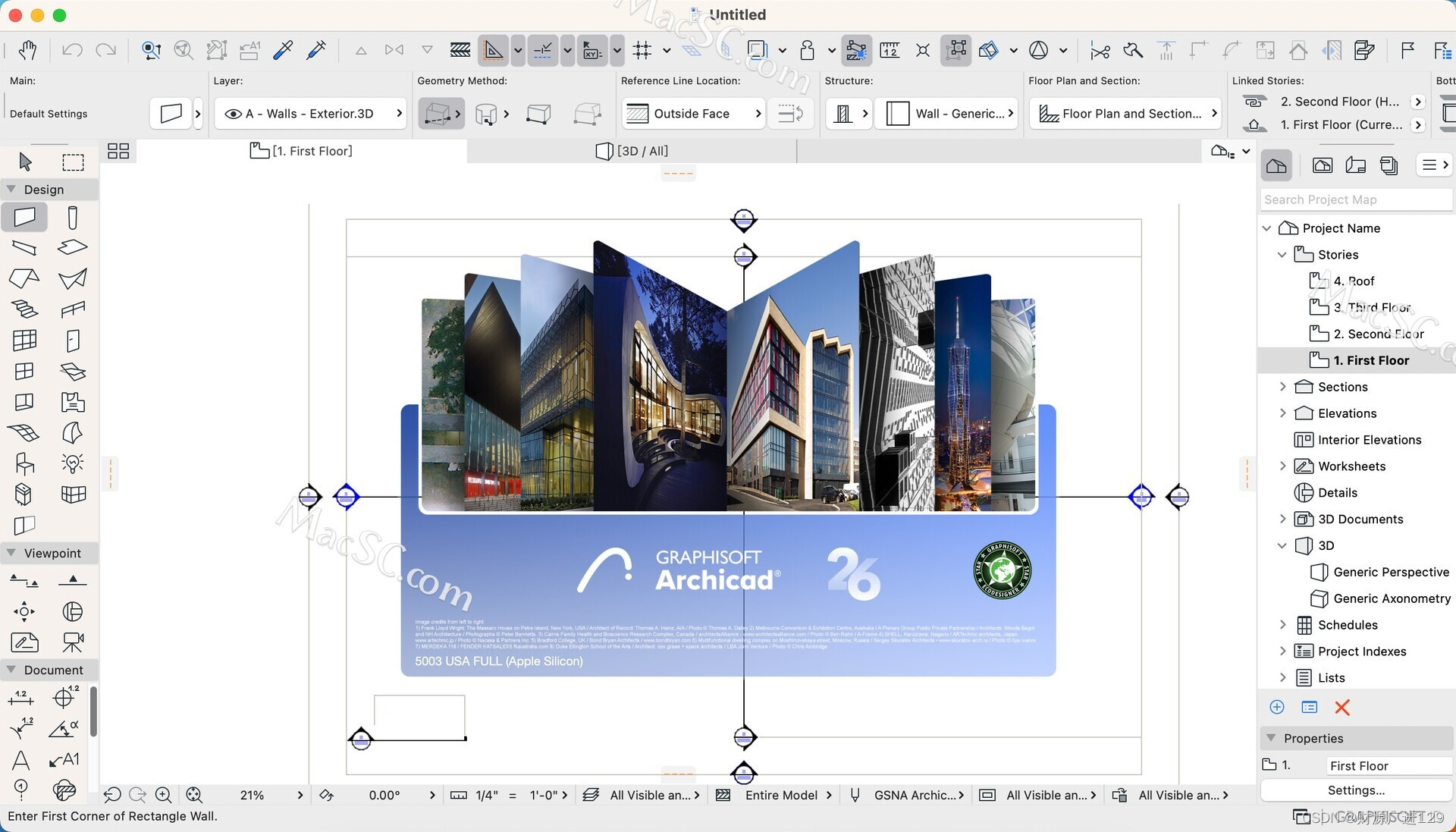Open the Publisher Sets panel icon

coord(1389,165)
